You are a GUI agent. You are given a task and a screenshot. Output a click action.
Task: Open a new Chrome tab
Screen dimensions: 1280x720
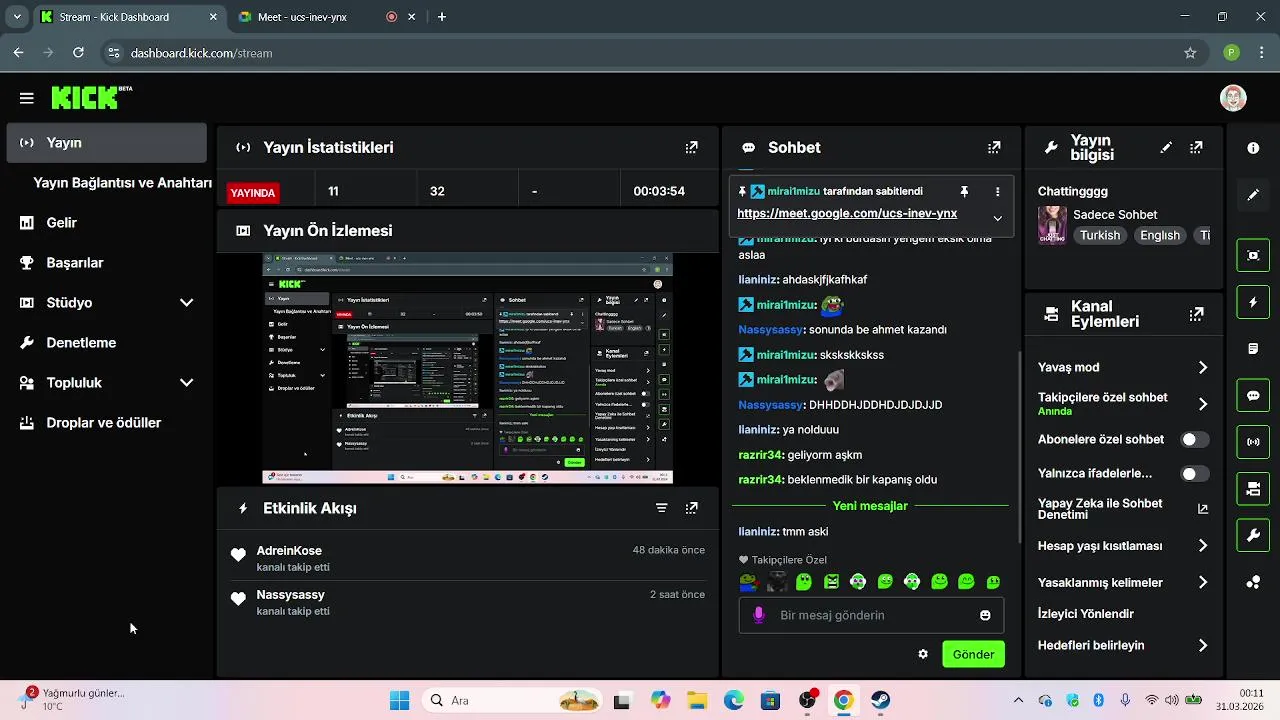[442, 17]
